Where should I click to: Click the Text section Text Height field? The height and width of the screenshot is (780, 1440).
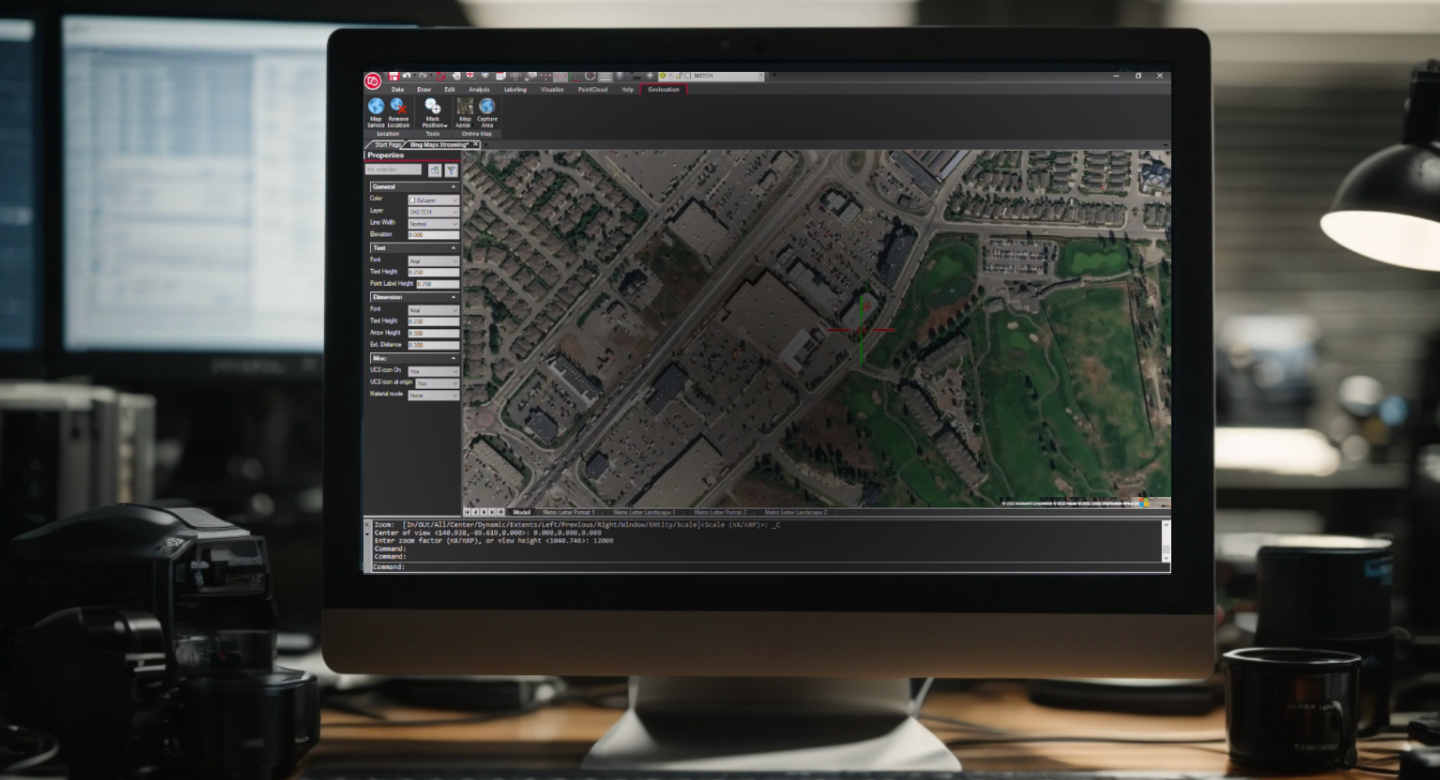click(x=434, y=272)
